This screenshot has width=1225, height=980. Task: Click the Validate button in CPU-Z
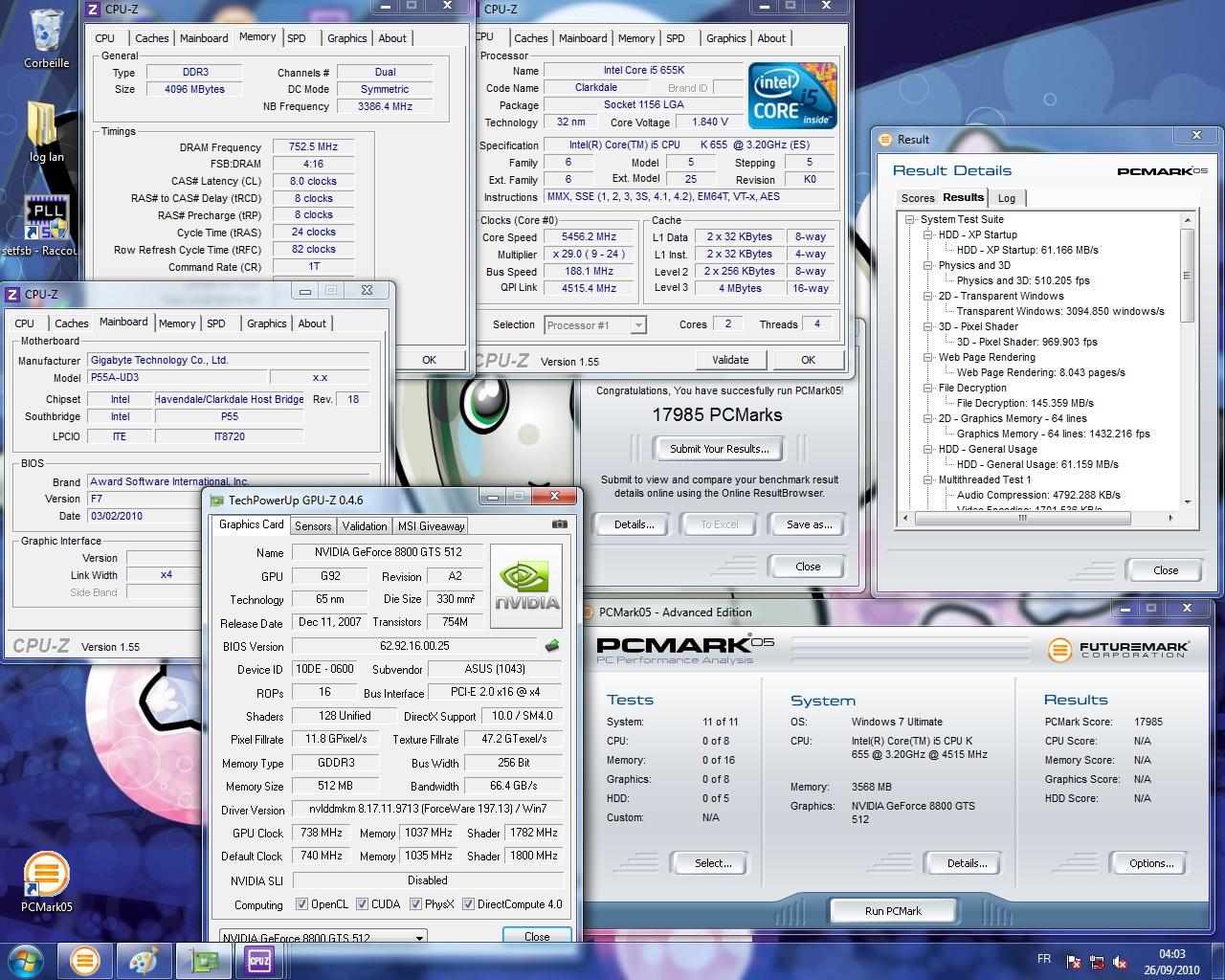point(730,360)
